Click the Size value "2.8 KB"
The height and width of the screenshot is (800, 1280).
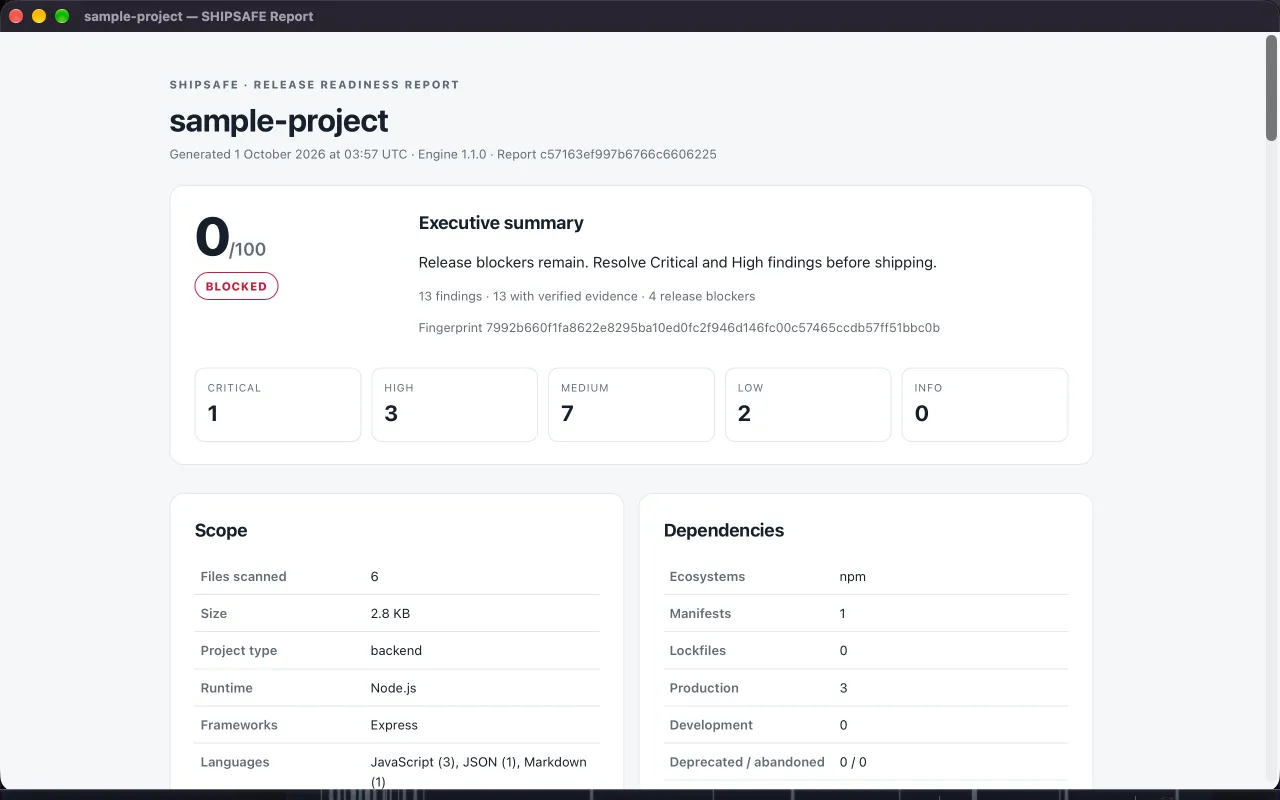pyautogui.click(x=390, y=613)
